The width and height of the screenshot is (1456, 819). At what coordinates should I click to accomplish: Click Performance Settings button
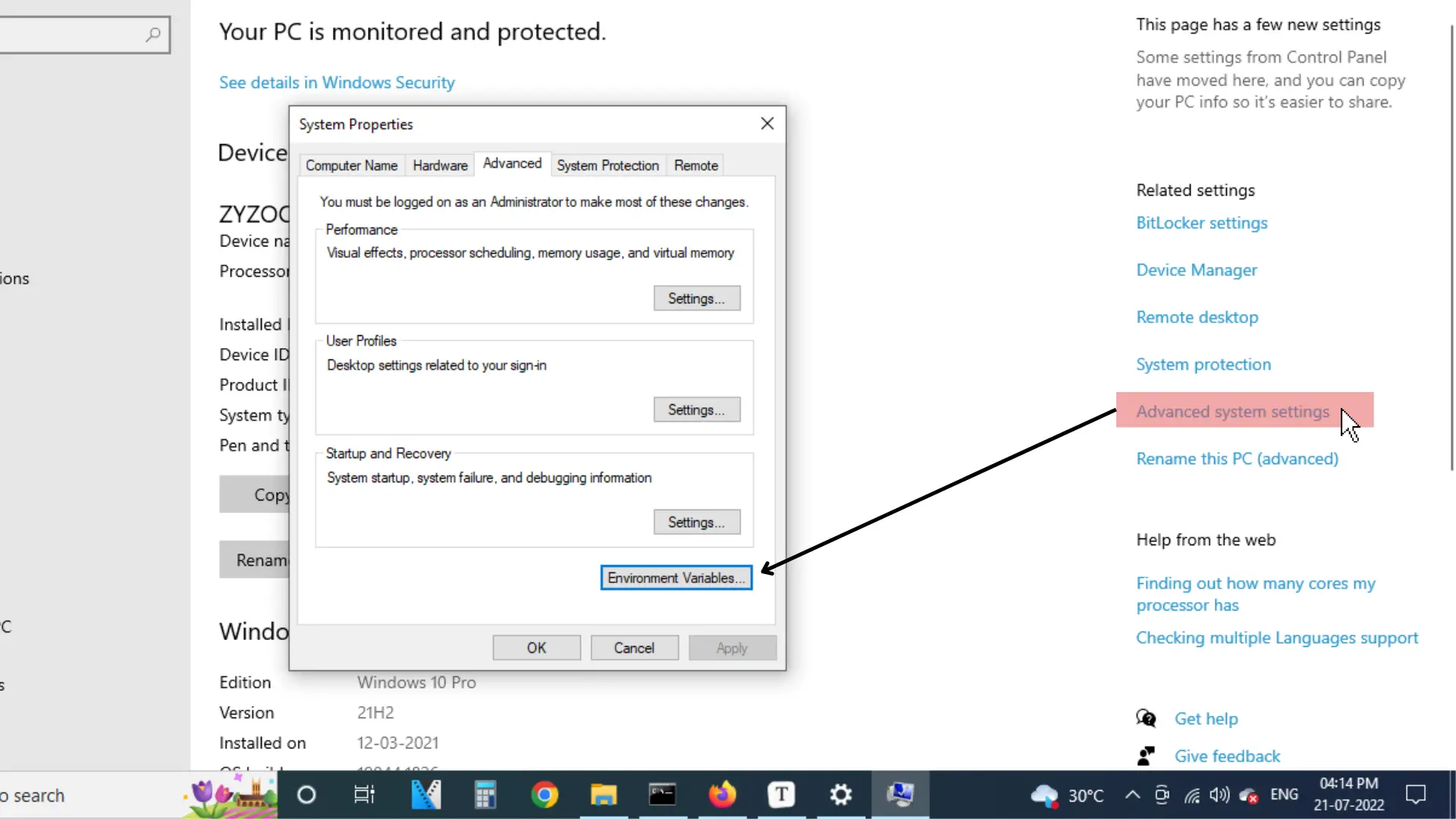(x=697, y=298)
